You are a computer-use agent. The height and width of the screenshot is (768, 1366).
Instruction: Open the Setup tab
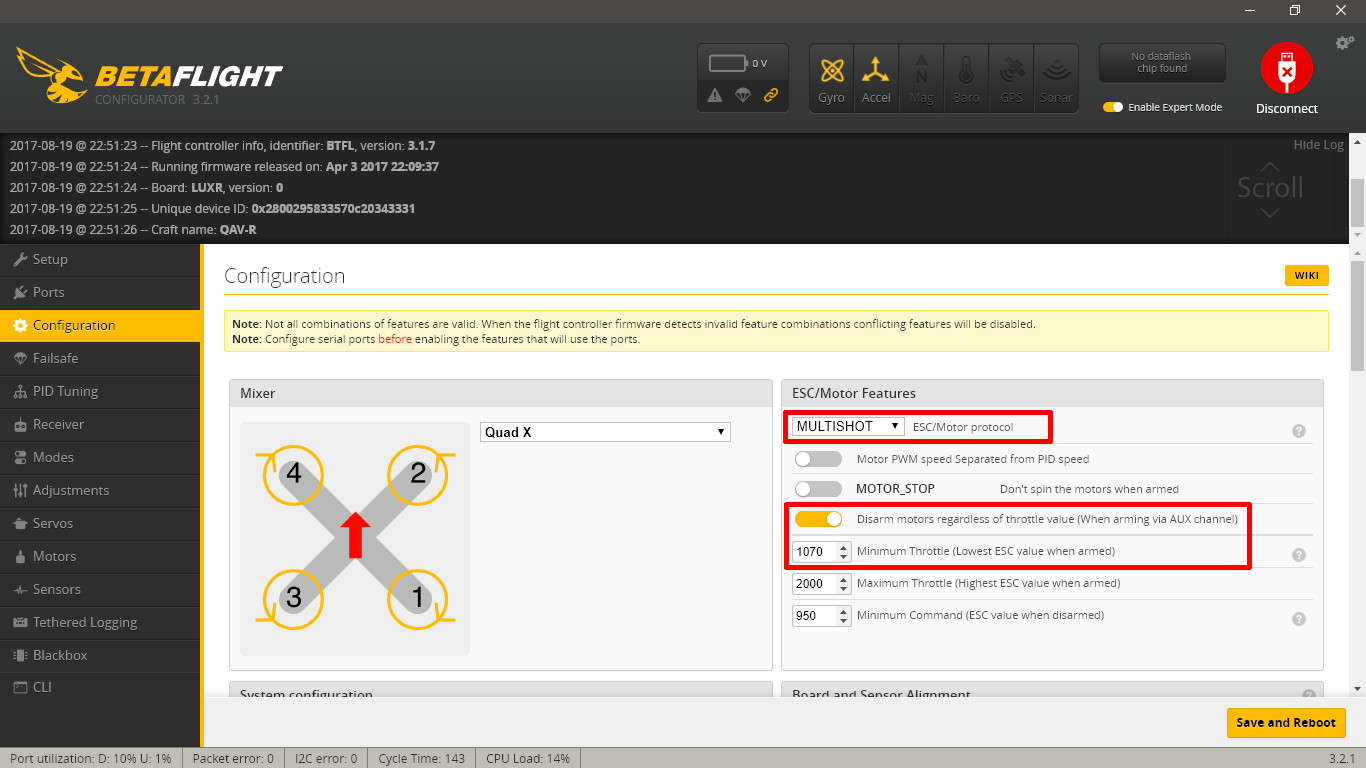pos(100,259)
